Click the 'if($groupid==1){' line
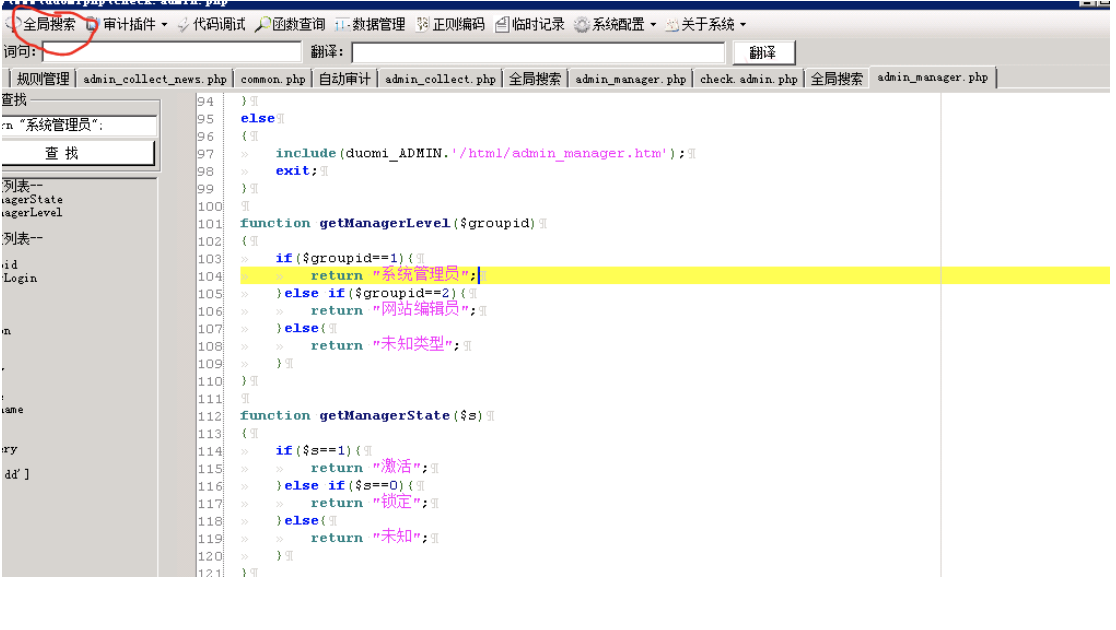The width and height of the screenshot is (1116, 630). [344, 258]
